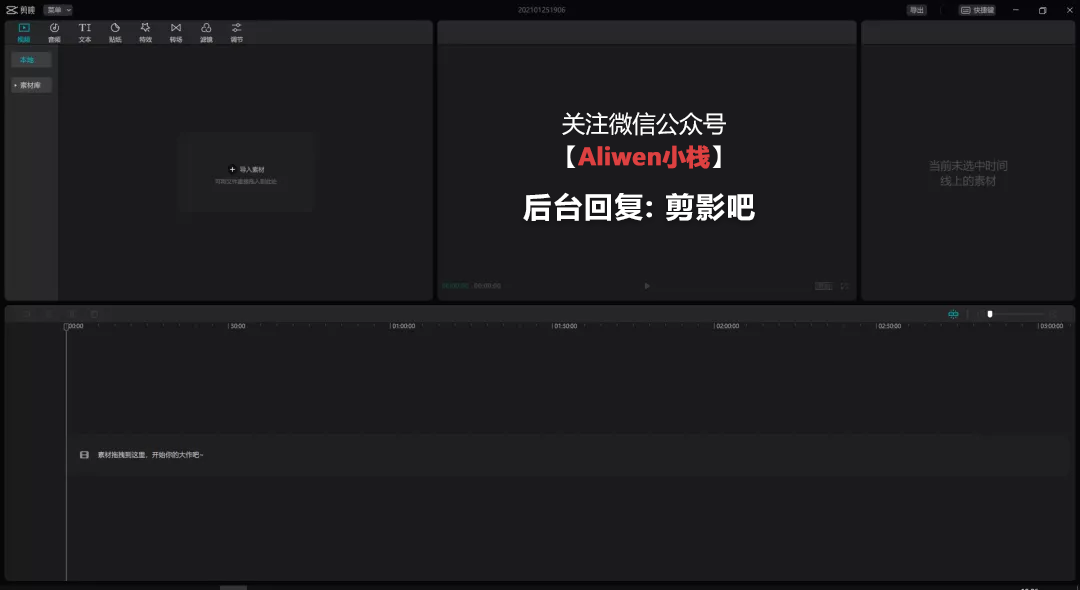
Task: Click the track film strip icon
Action: (x=84, y=455)
